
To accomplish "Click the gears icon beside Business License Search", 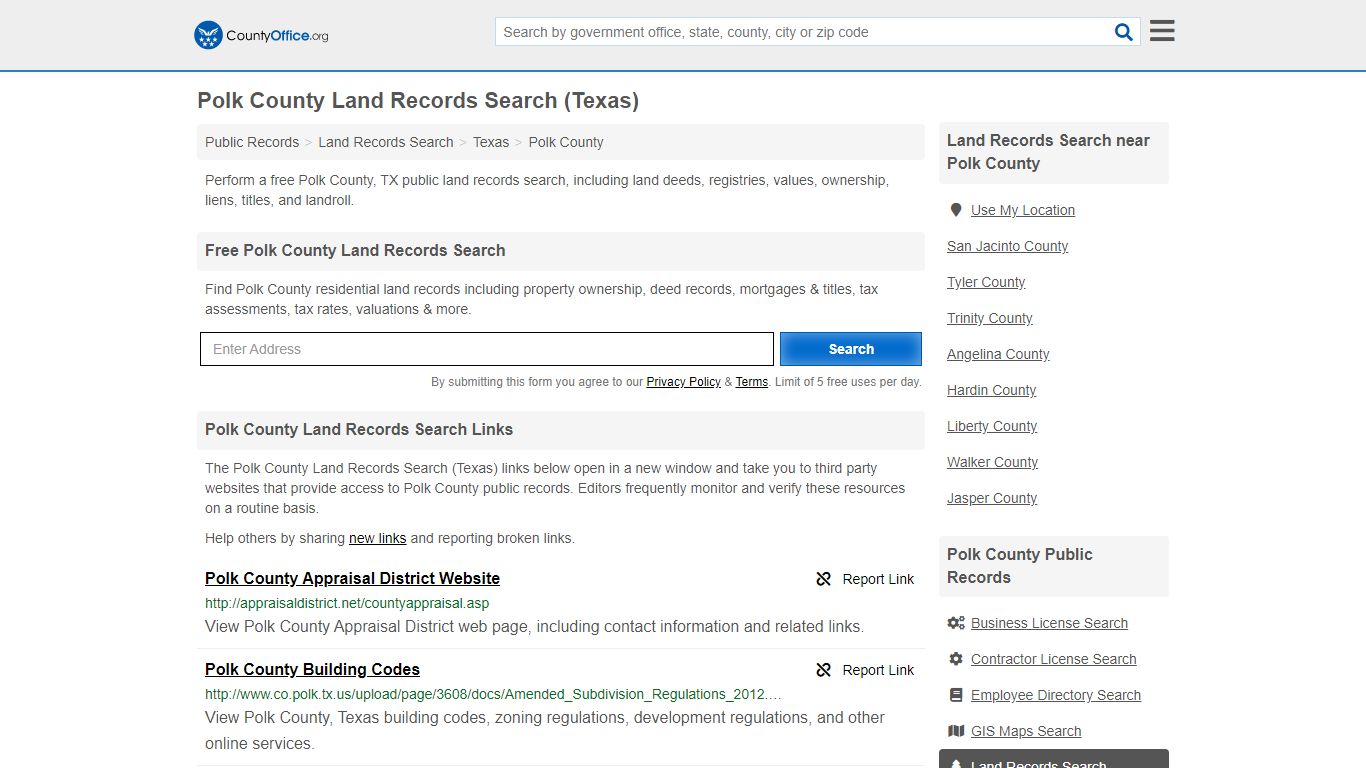I will coord(956,623).
